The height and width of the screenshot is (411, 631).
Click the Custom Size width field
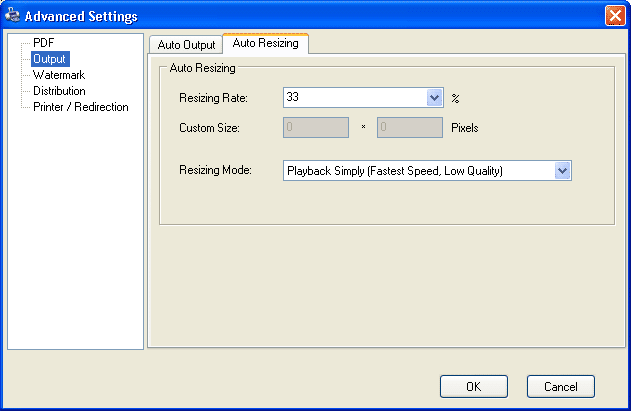316,128
